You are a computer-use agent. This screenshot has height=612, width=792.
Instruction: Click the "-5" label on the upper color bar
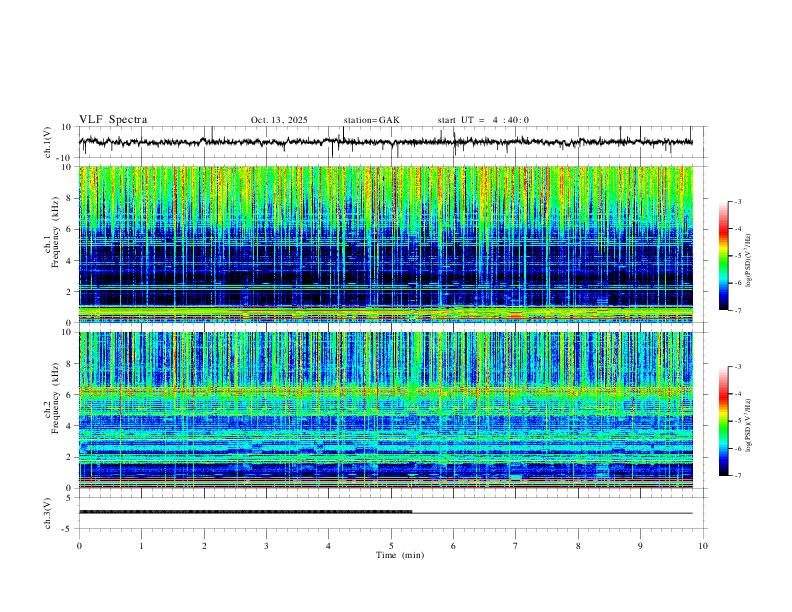click(737, 256)
